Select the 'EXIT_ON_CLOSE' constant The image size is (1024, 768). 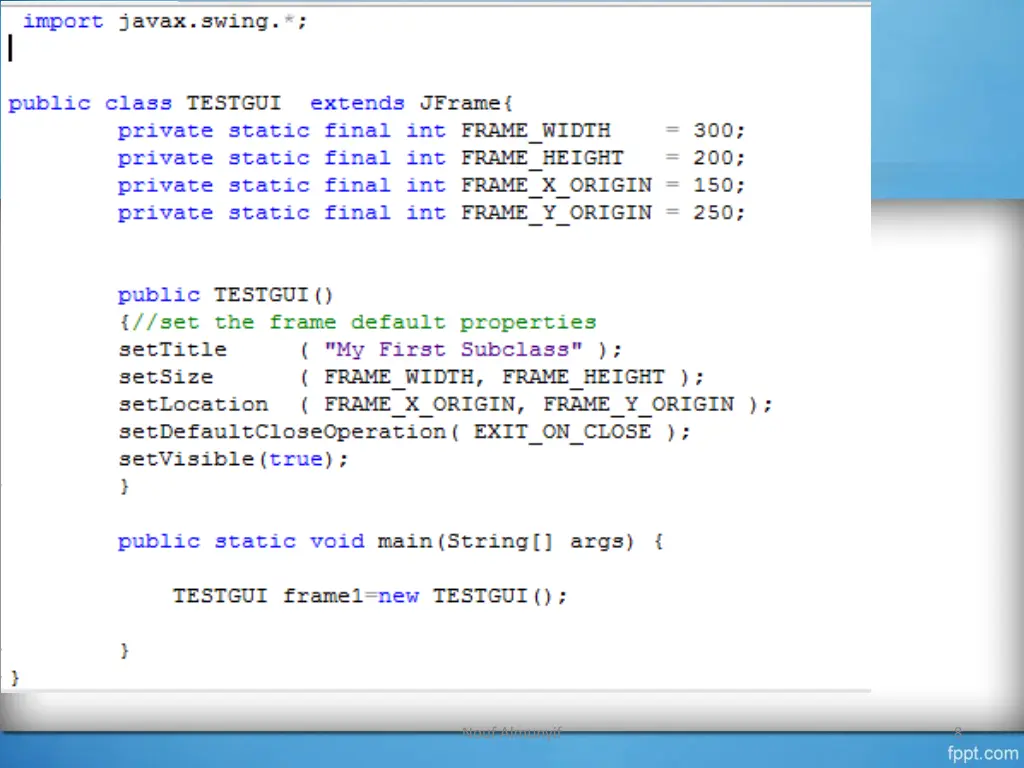(562, 432)
